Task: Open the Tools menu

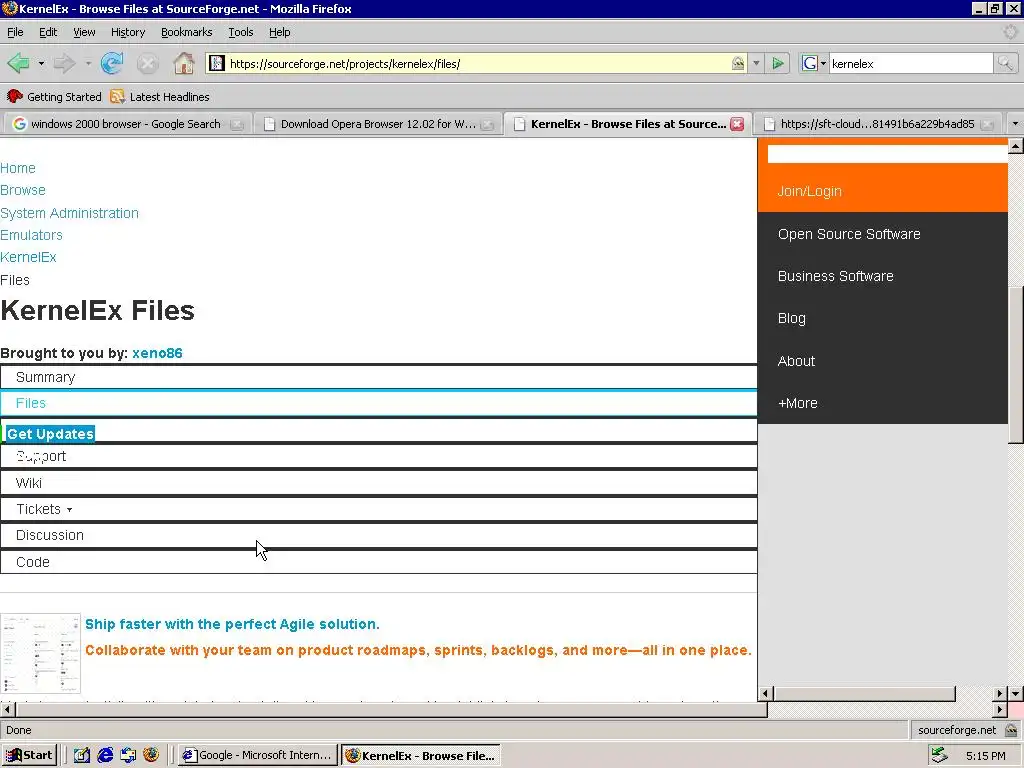Action: tap(240, 32)
